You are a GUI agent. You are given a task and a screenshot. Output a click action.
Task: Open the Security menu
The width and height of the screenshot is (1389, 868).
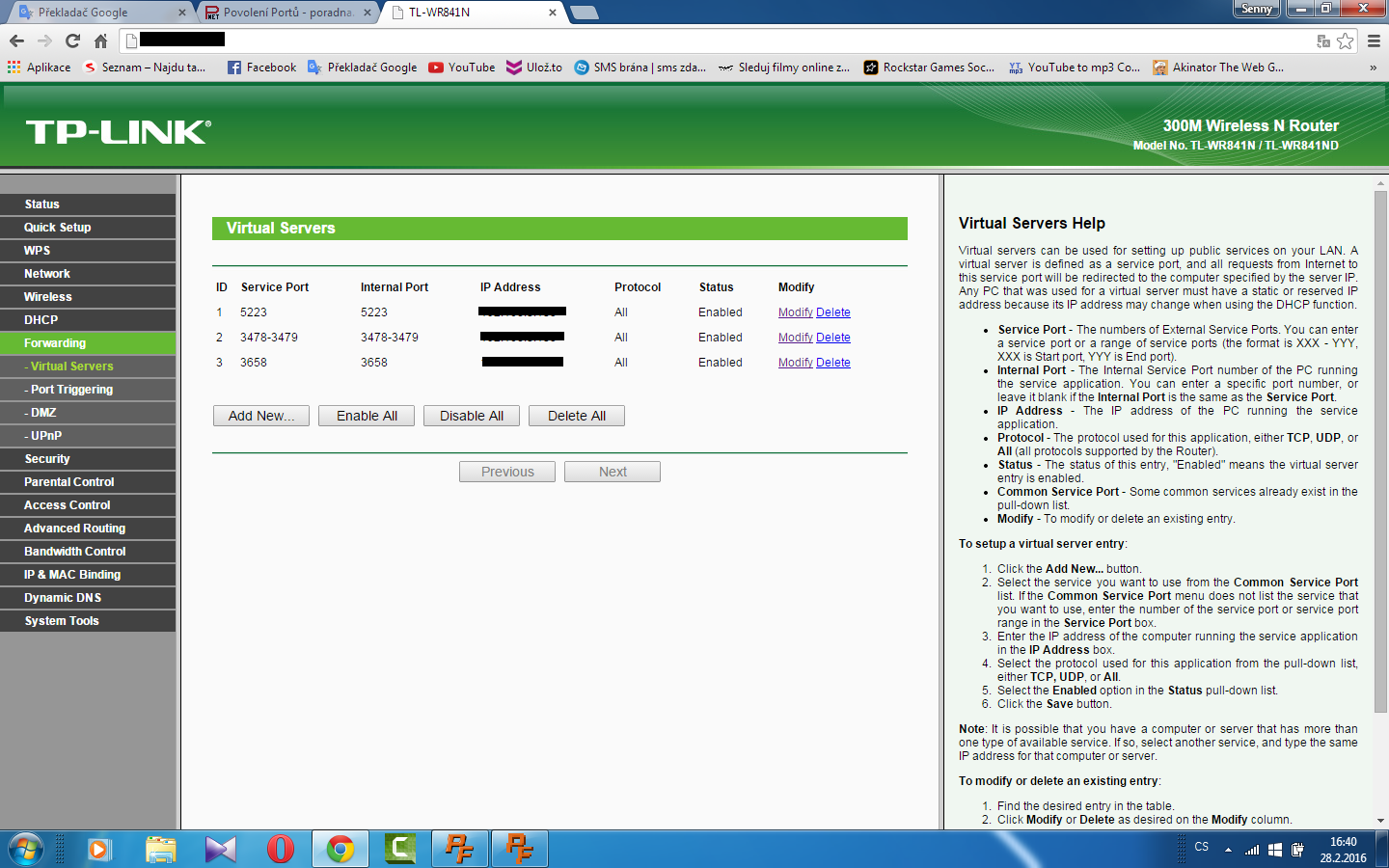point(88,459)
